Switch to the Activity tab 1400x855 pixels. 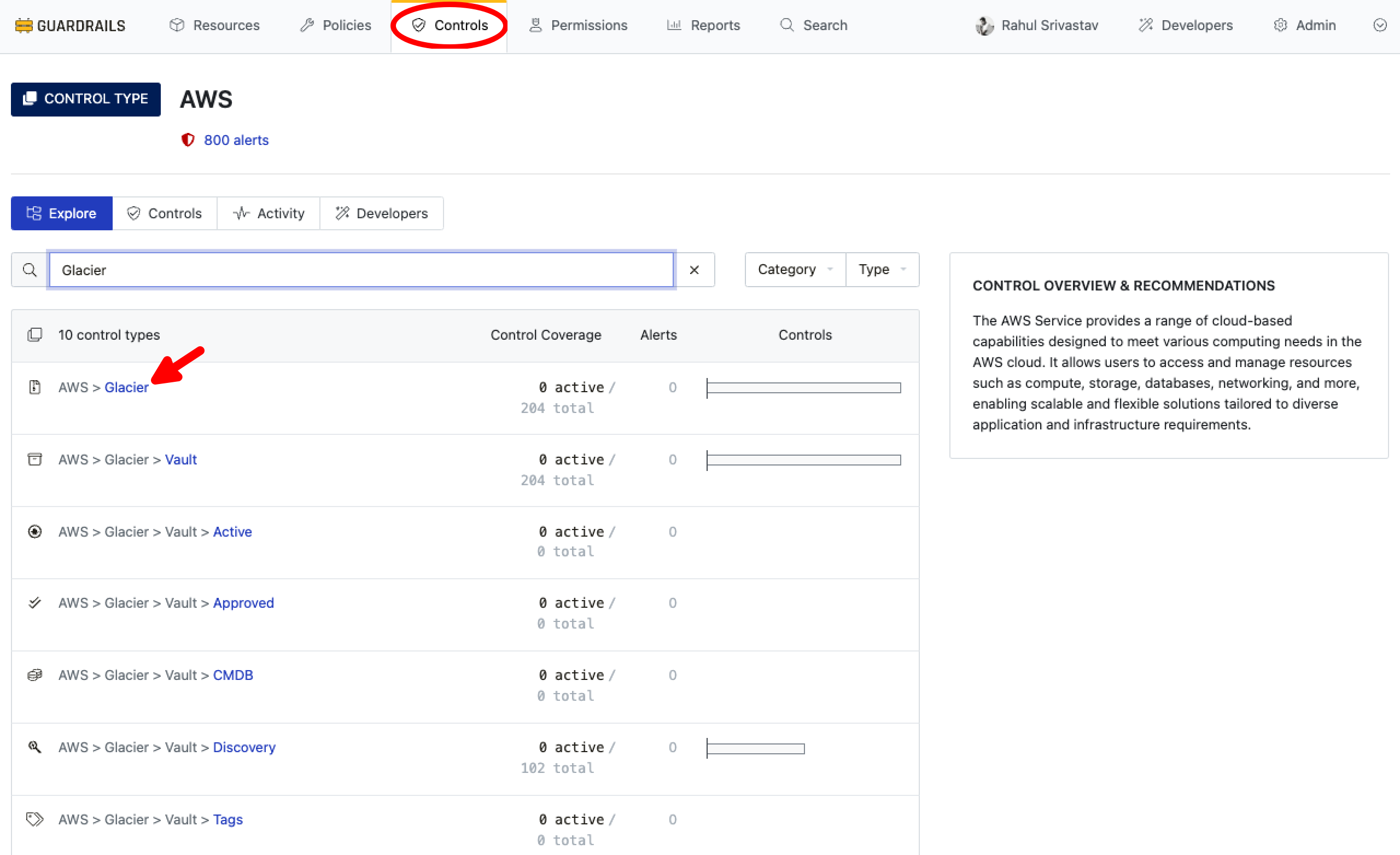[x=269, y=213]
